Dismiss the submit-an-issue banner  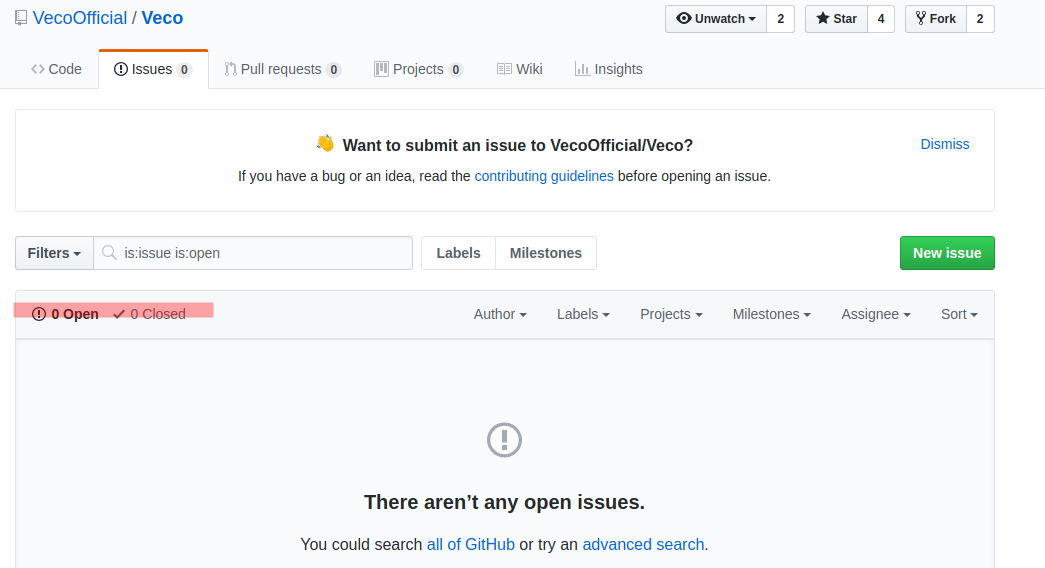(944, 144)
